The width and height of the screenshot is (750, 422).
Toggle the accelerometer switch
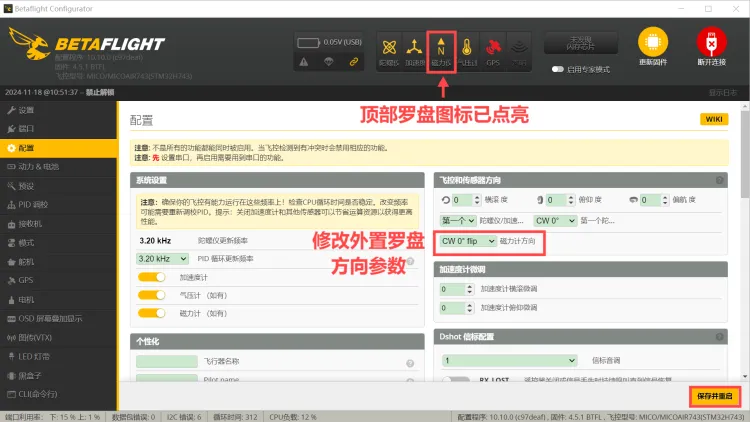(x=151, y=277)
